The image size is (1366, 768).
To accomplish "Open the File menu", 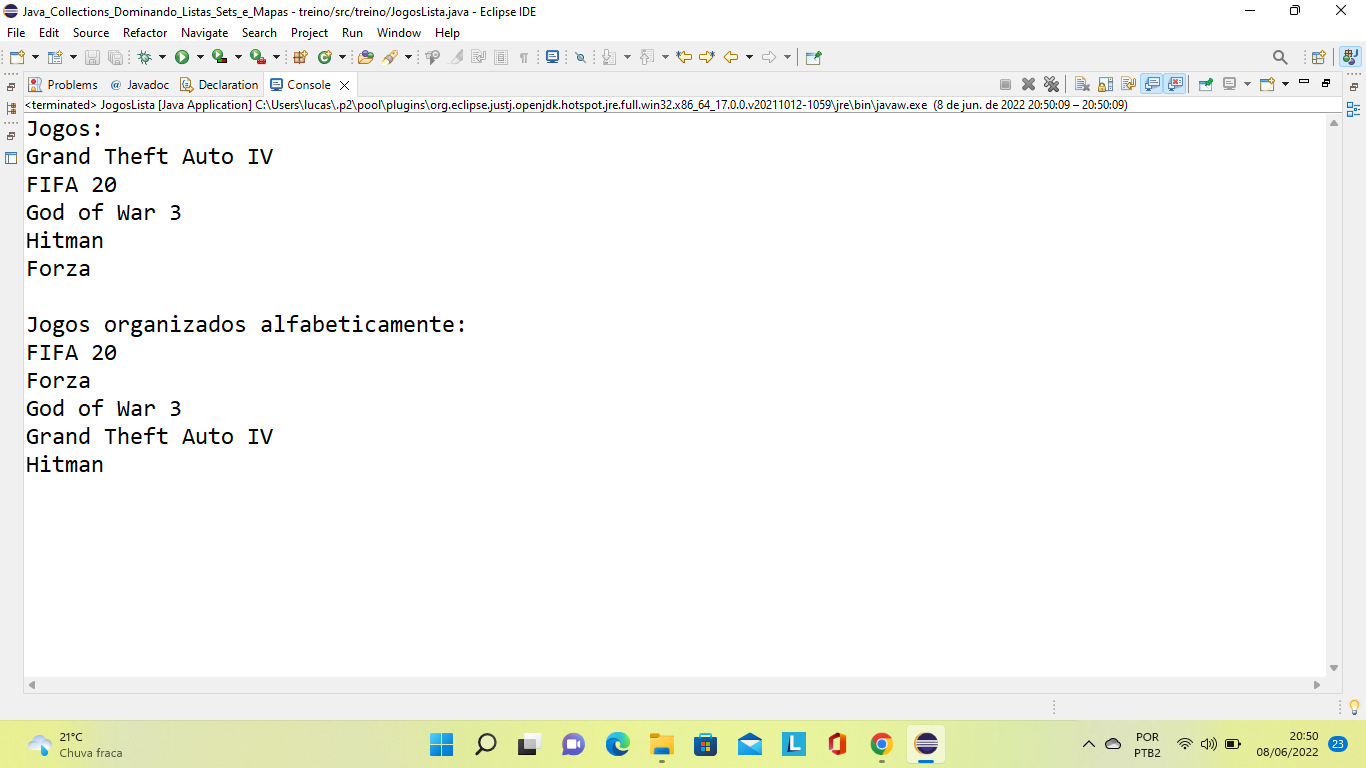I will point(16,33).
